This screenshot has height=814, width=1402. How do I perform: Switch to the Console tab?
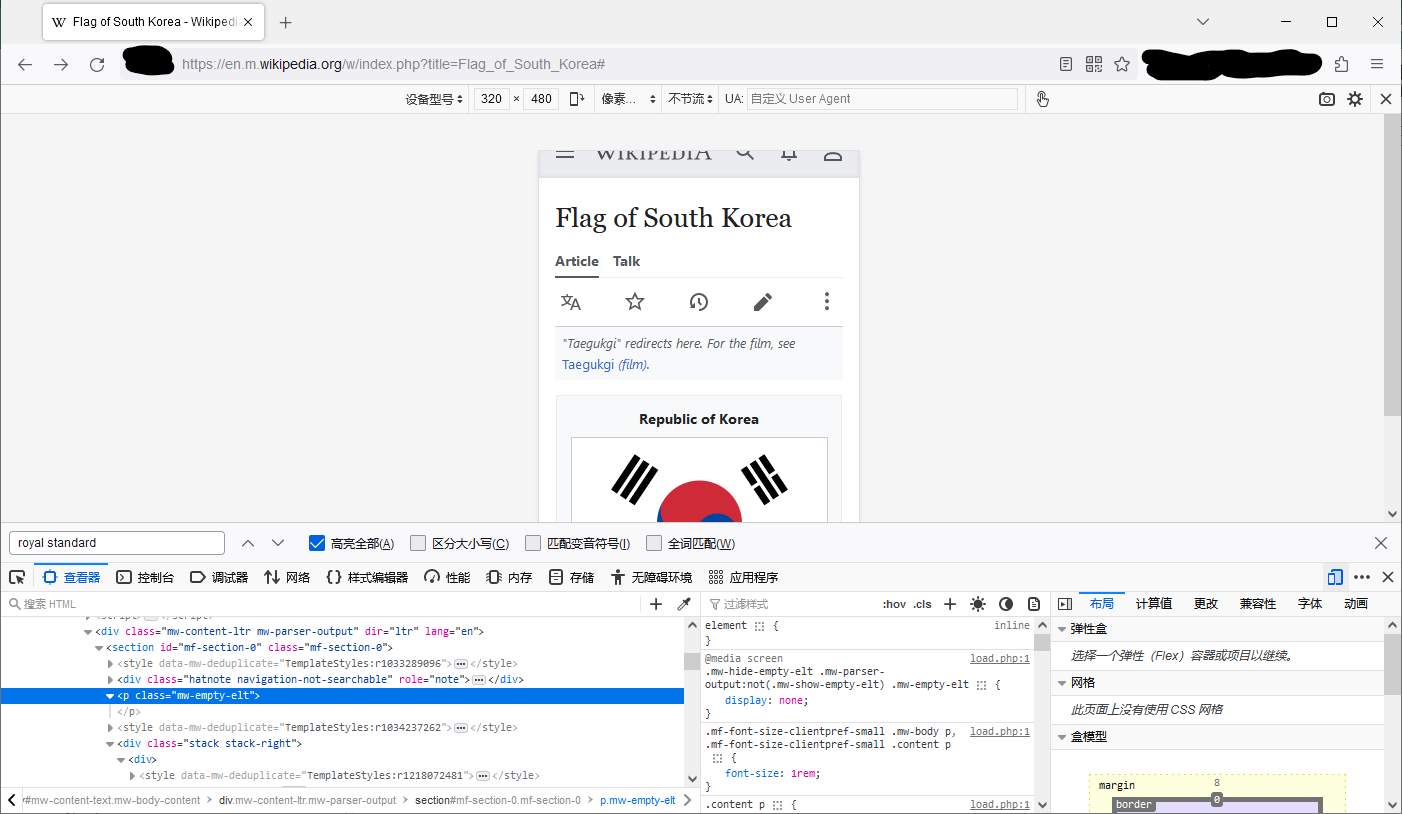[x=145, y=577]
